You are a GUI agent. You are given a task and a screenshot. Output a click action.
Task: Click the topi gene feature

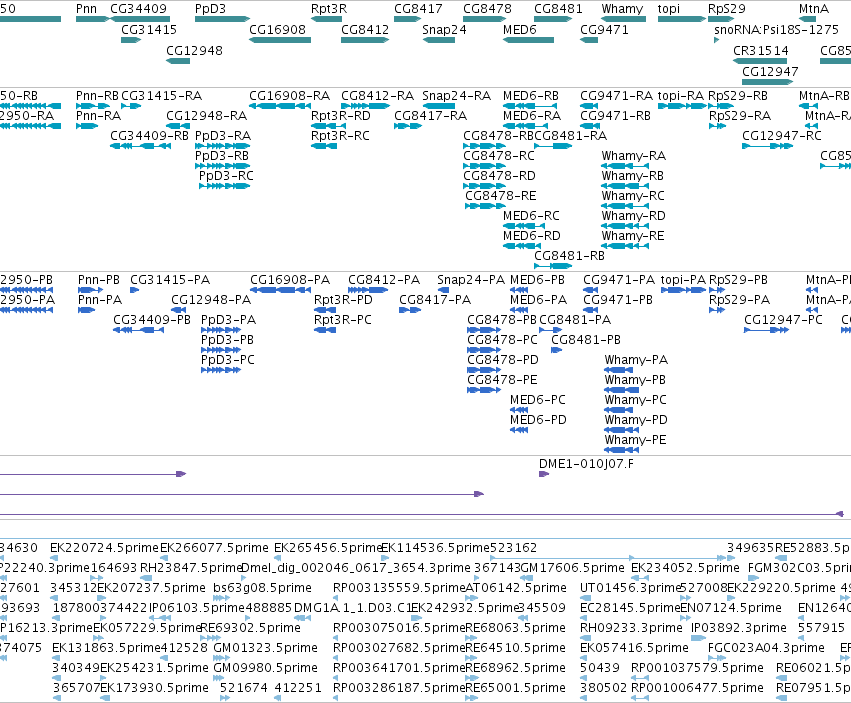[x=682, y=19]
